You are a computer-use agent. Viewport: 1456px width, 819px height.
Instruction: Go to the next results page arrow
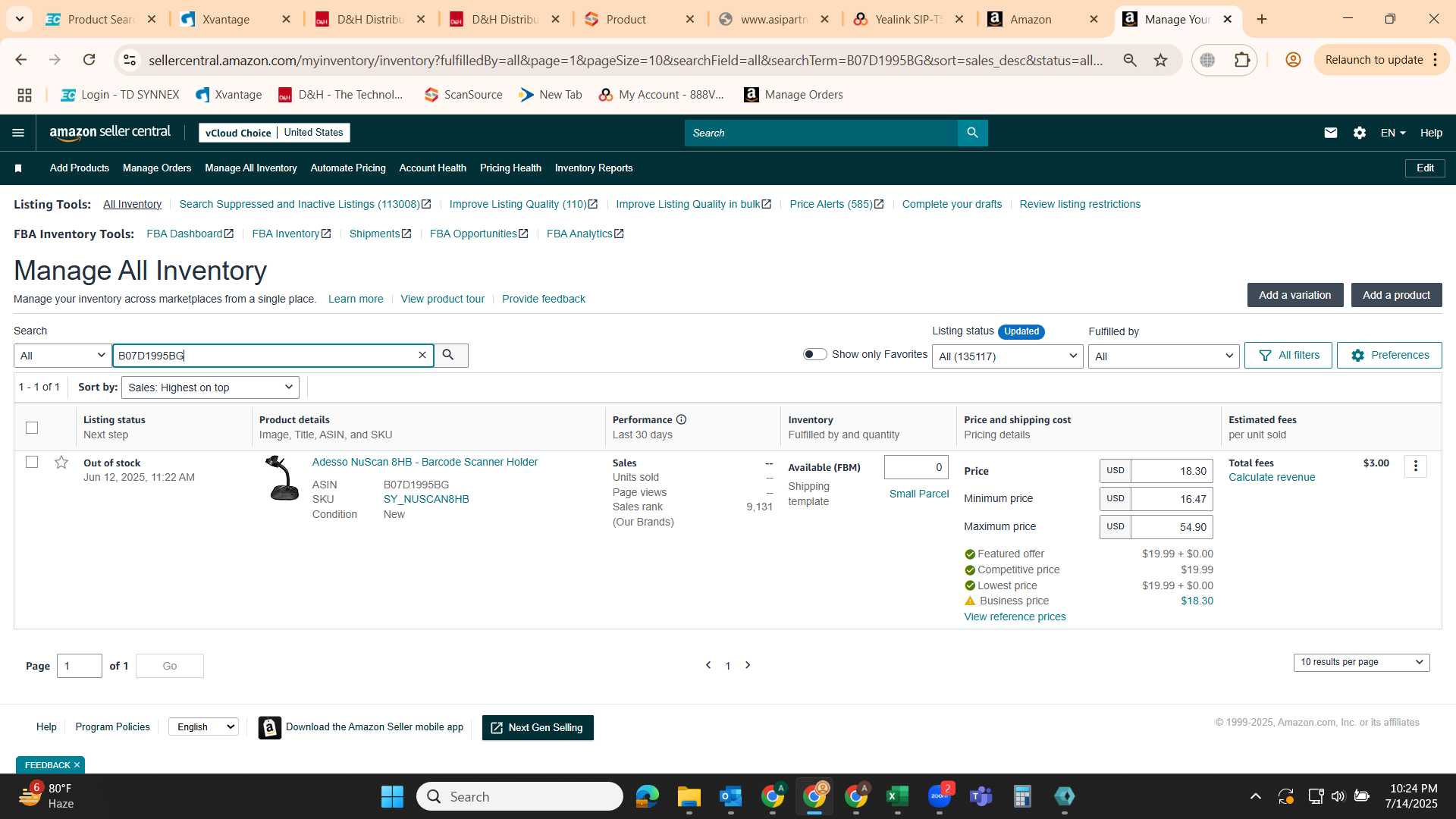[748, 665]
